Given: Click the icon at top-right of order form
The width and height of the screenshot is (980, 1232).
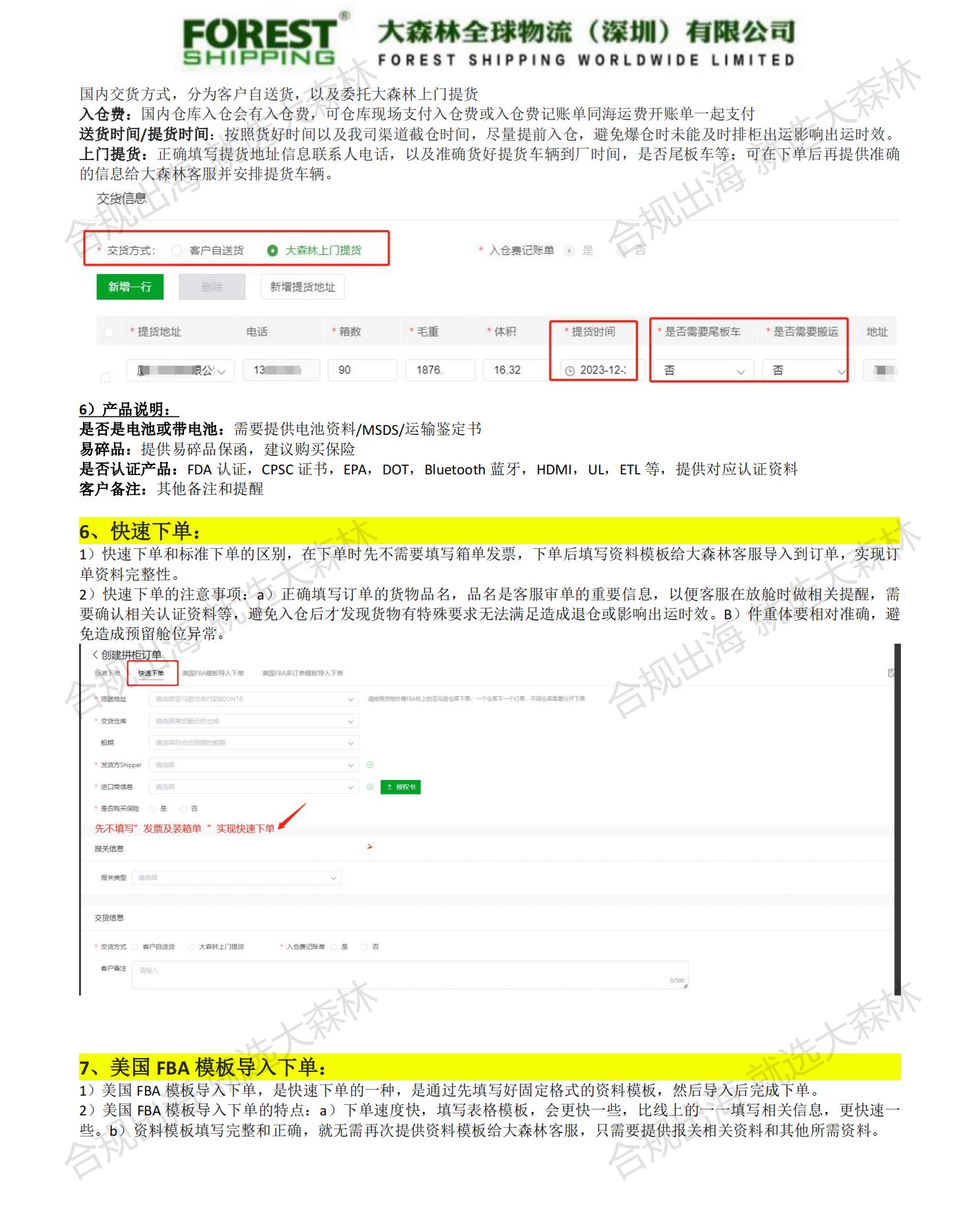Looking at the screenshot, I should (x=891, y=673).
